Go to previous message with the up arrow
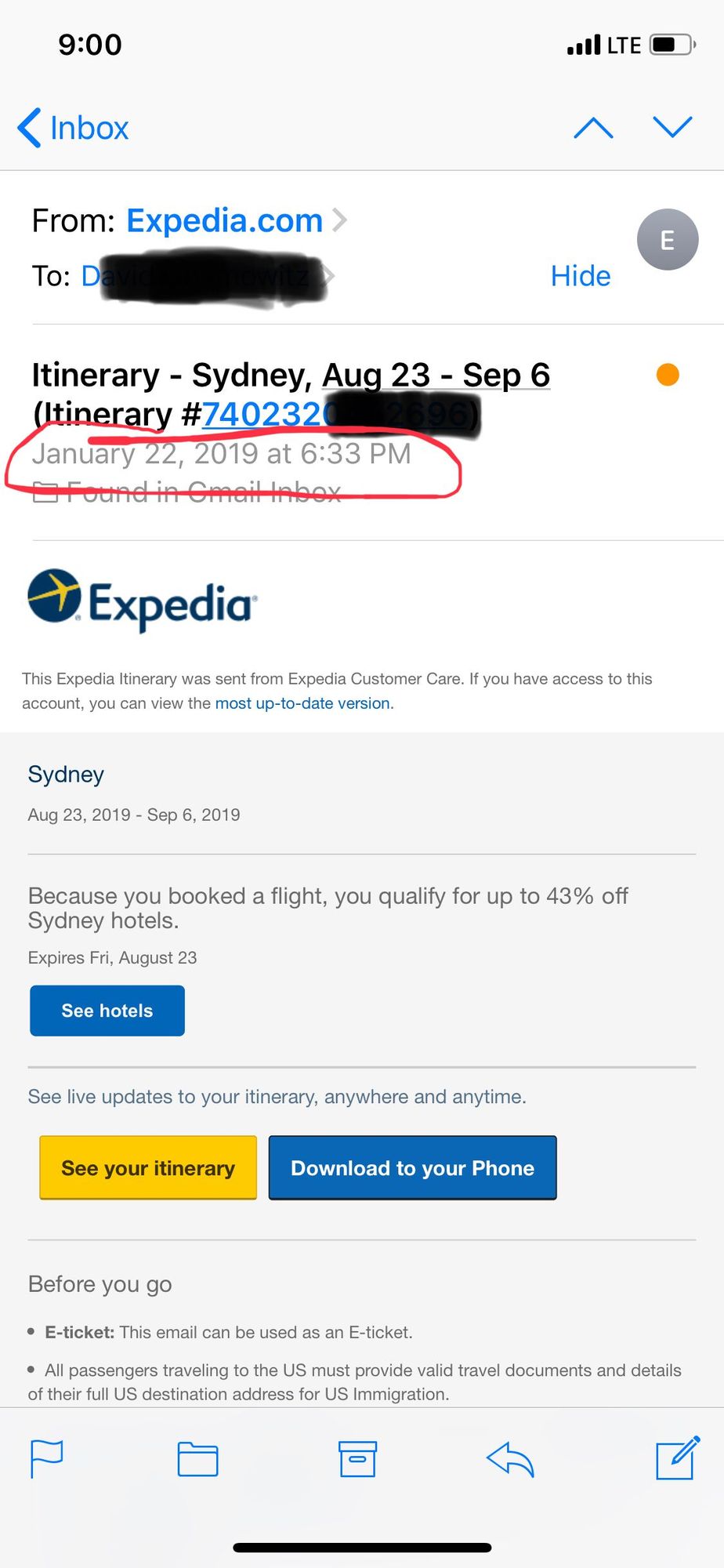The height and width of the screenshot is (1568, 724). (x=593, y=127)
